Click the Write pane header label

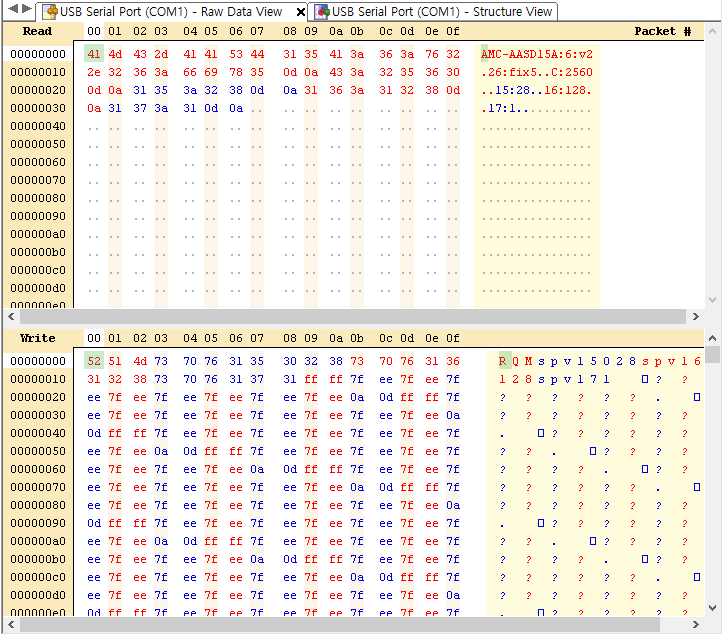[37, 338]
